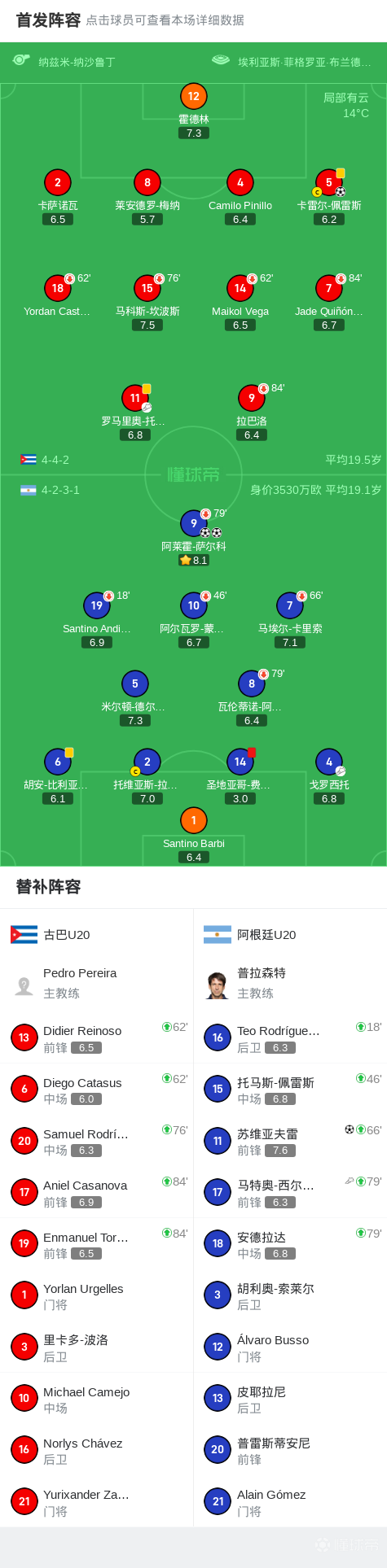The height and width of the screenshot is (1568, 387).
Task: Select red-carded player number 14 圣地亚哥-费
Action: tap(240, 762)
